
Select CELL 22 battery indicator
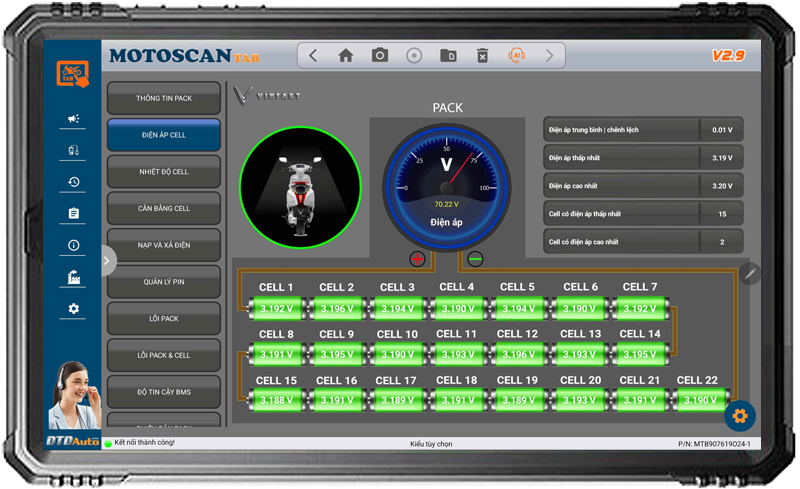coord(700,400)
